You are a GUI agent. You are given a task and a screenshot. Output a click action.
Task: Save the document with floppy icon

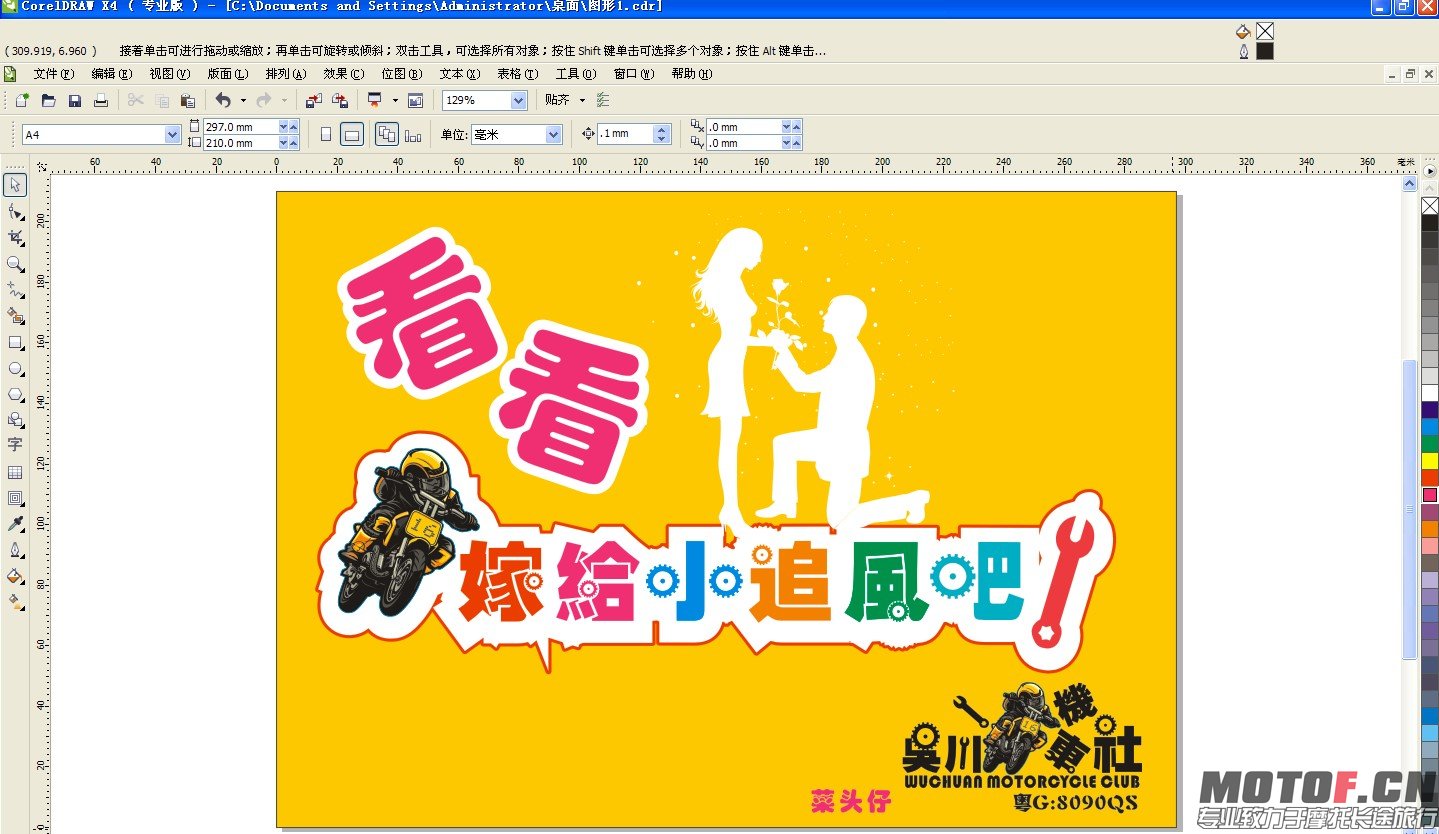(x=75, y=100)
